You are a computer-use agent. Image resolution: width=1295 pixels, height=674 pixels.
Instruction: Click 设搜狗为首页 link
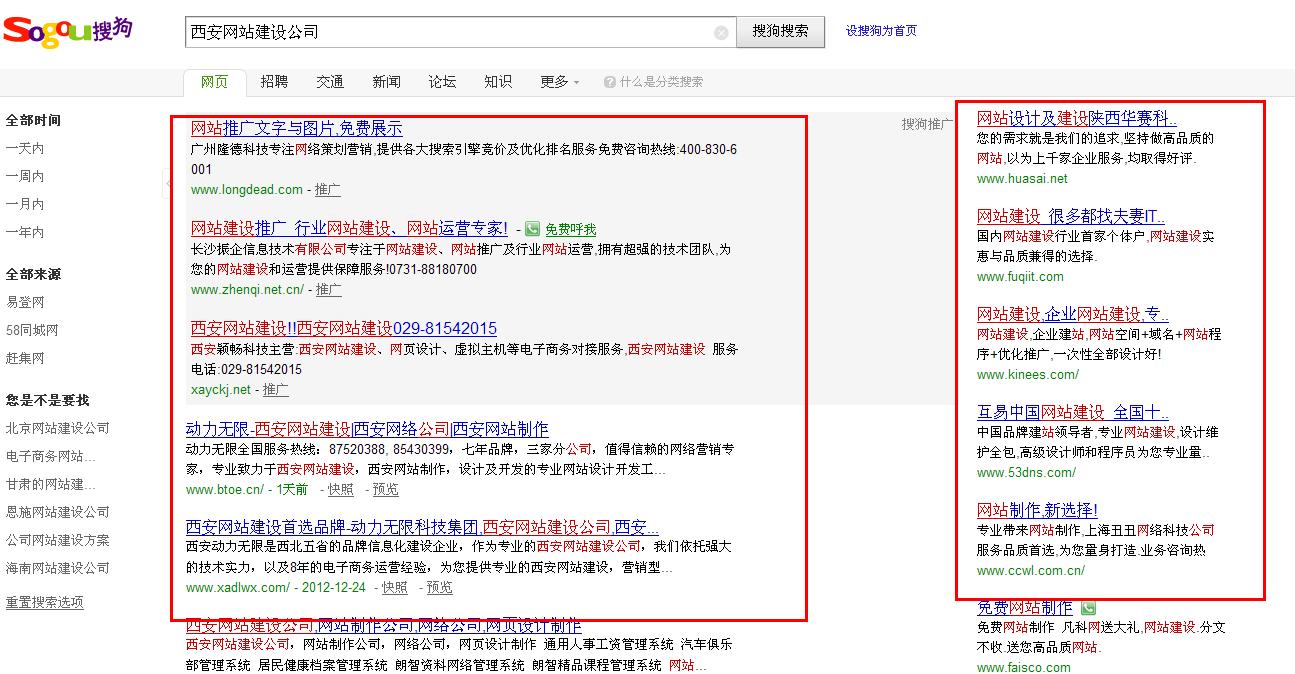[881, 31]
